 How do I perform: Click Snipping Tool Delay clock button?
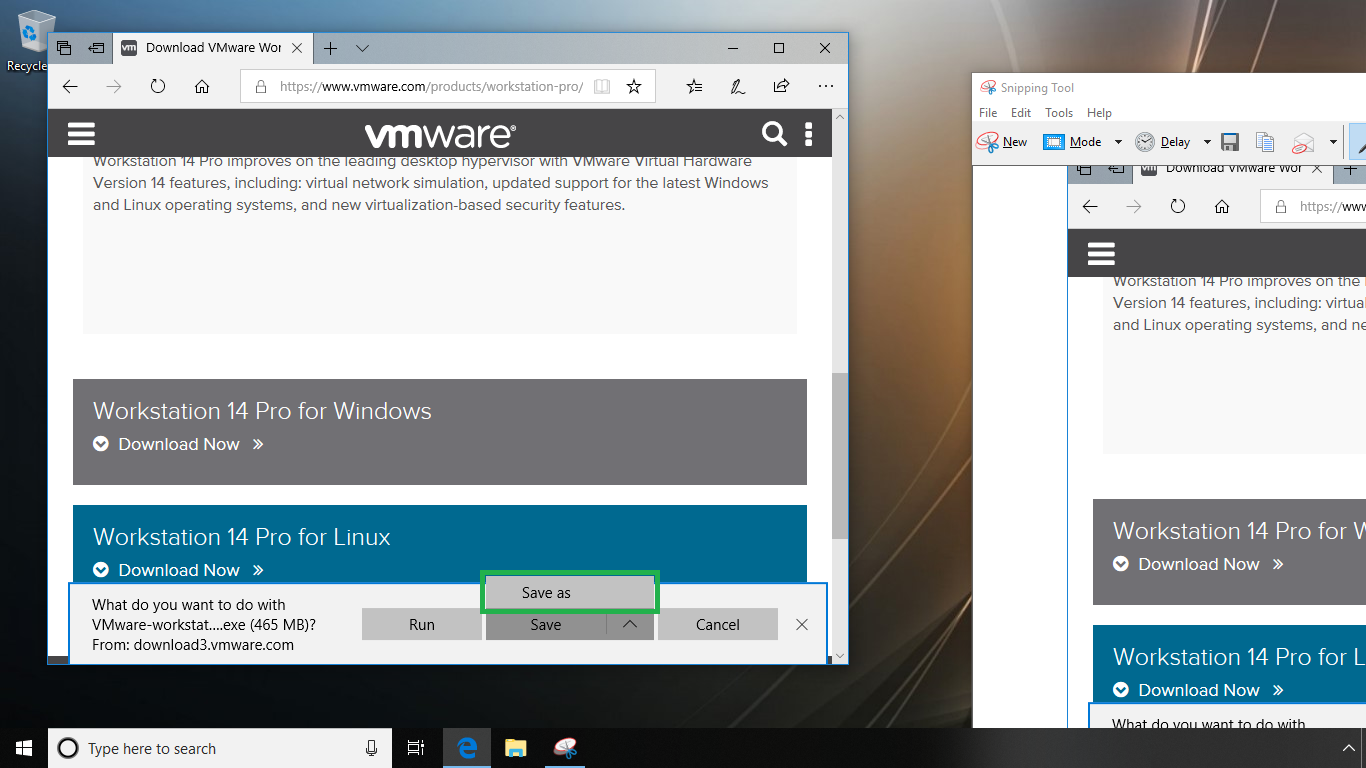coord(1163,142)
